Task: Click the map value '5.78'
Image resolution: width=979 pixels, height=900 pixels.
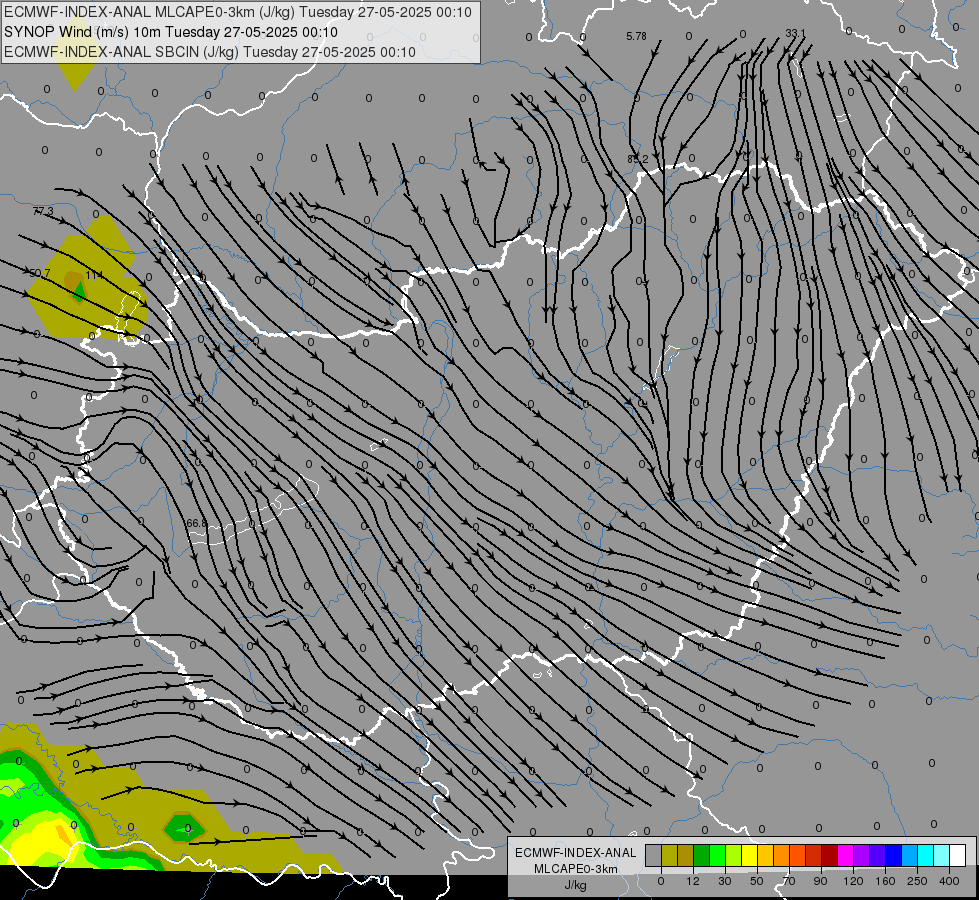Action: coord(636,37)
